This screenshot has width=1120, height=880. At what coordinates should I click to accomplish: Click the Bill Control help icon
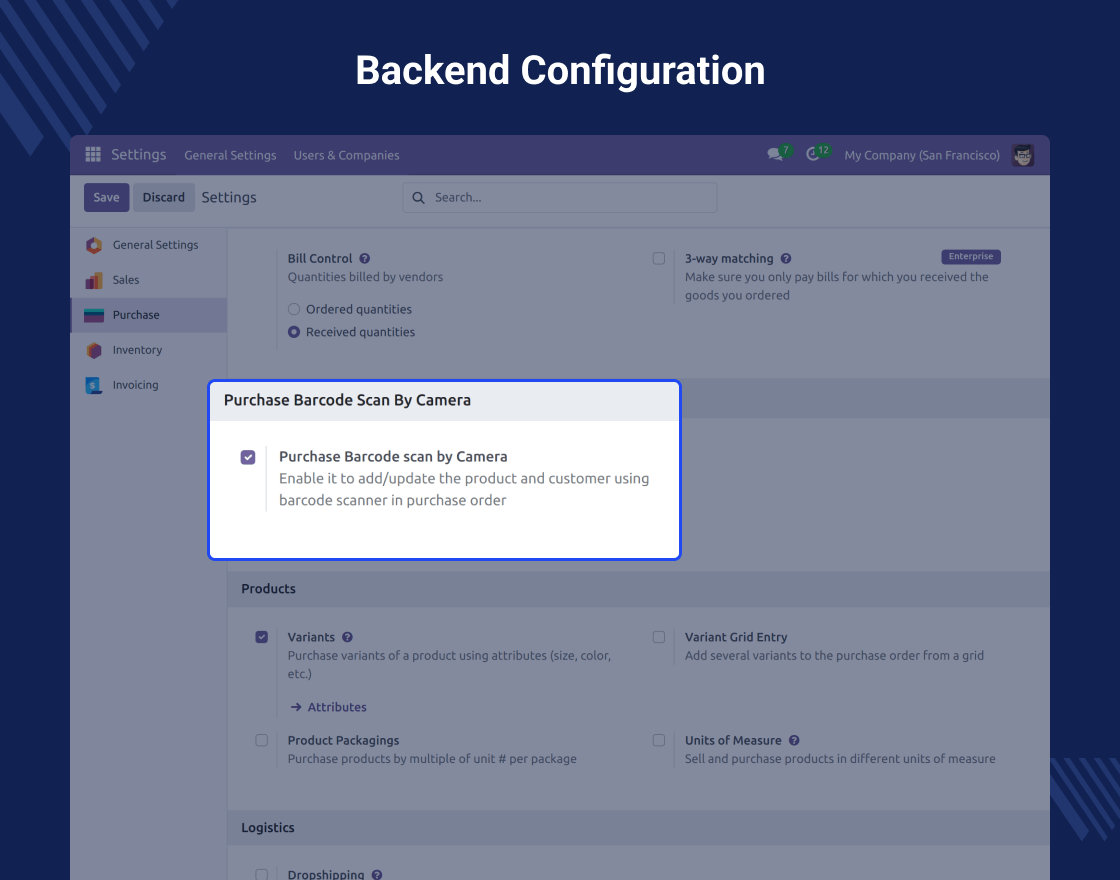click(x=365, y=259)
